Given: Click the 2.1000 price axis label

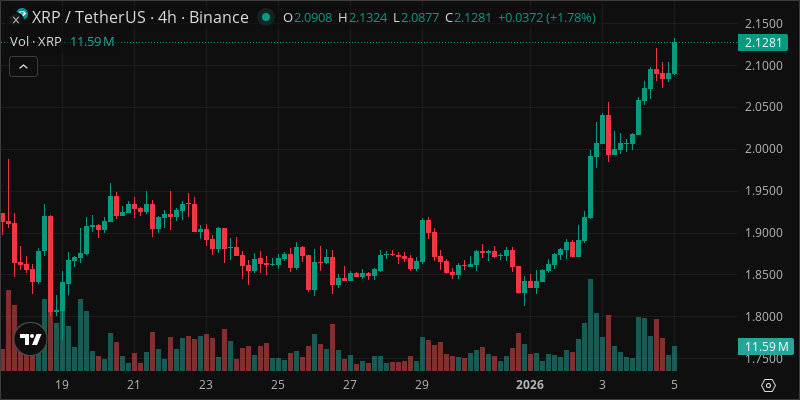Looking at the screenshot, I should [x=763, y=66].
